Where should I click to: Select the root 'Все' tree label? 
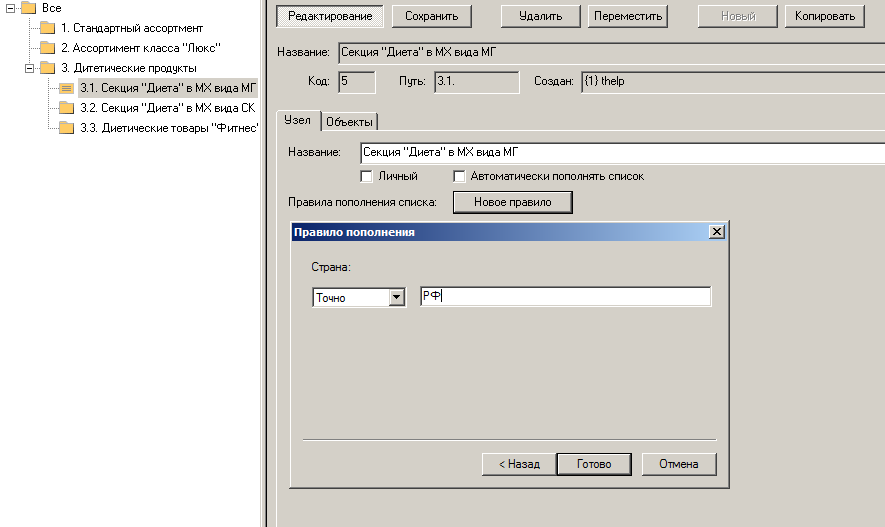point(51,8)
